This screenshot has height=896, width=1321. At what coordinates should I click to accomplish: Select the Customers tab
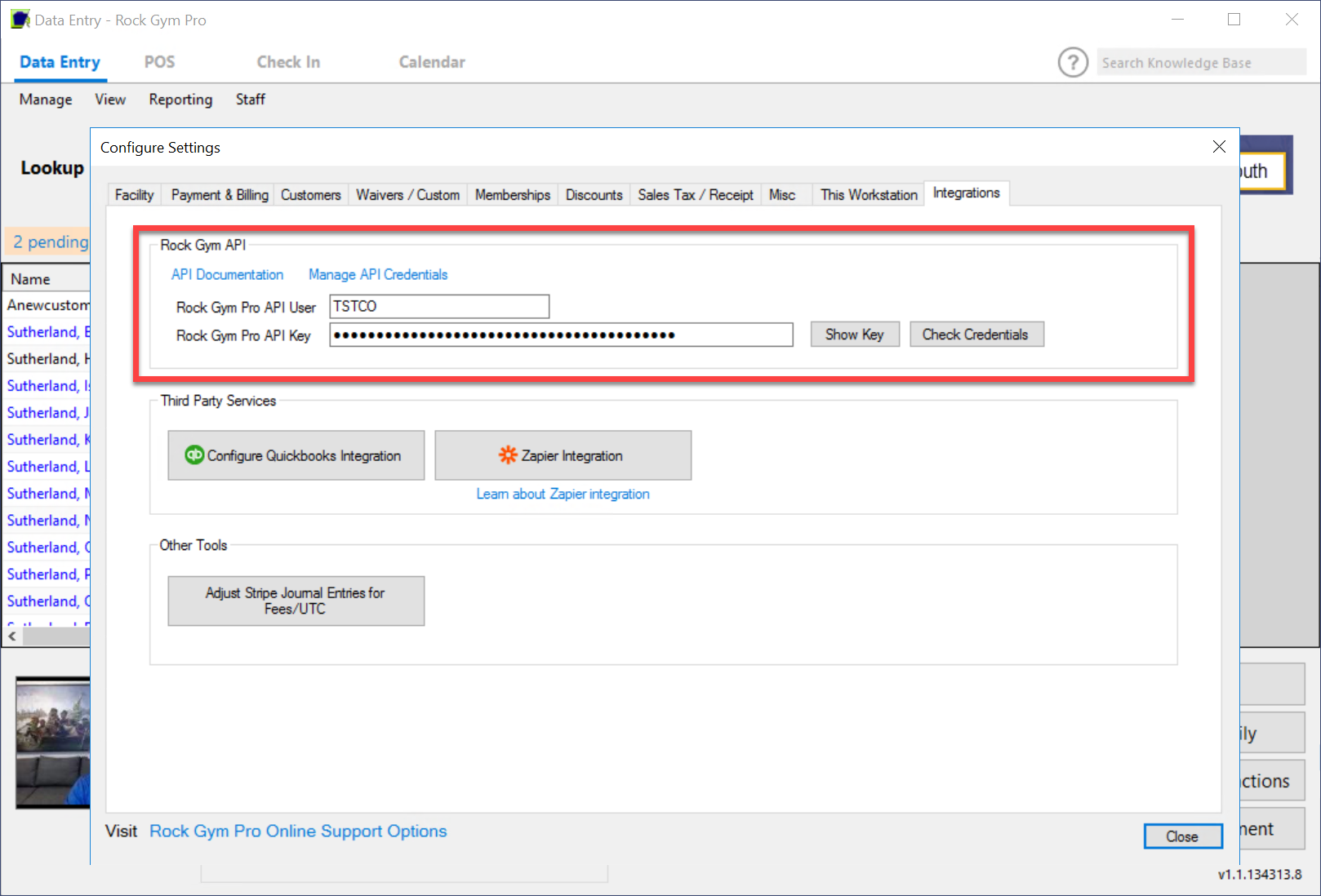pos(311,195)
